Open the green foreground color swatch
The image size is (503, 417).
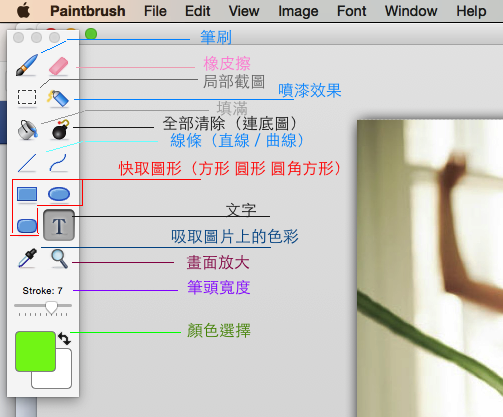pyautogui.click(x=35, y=351)
